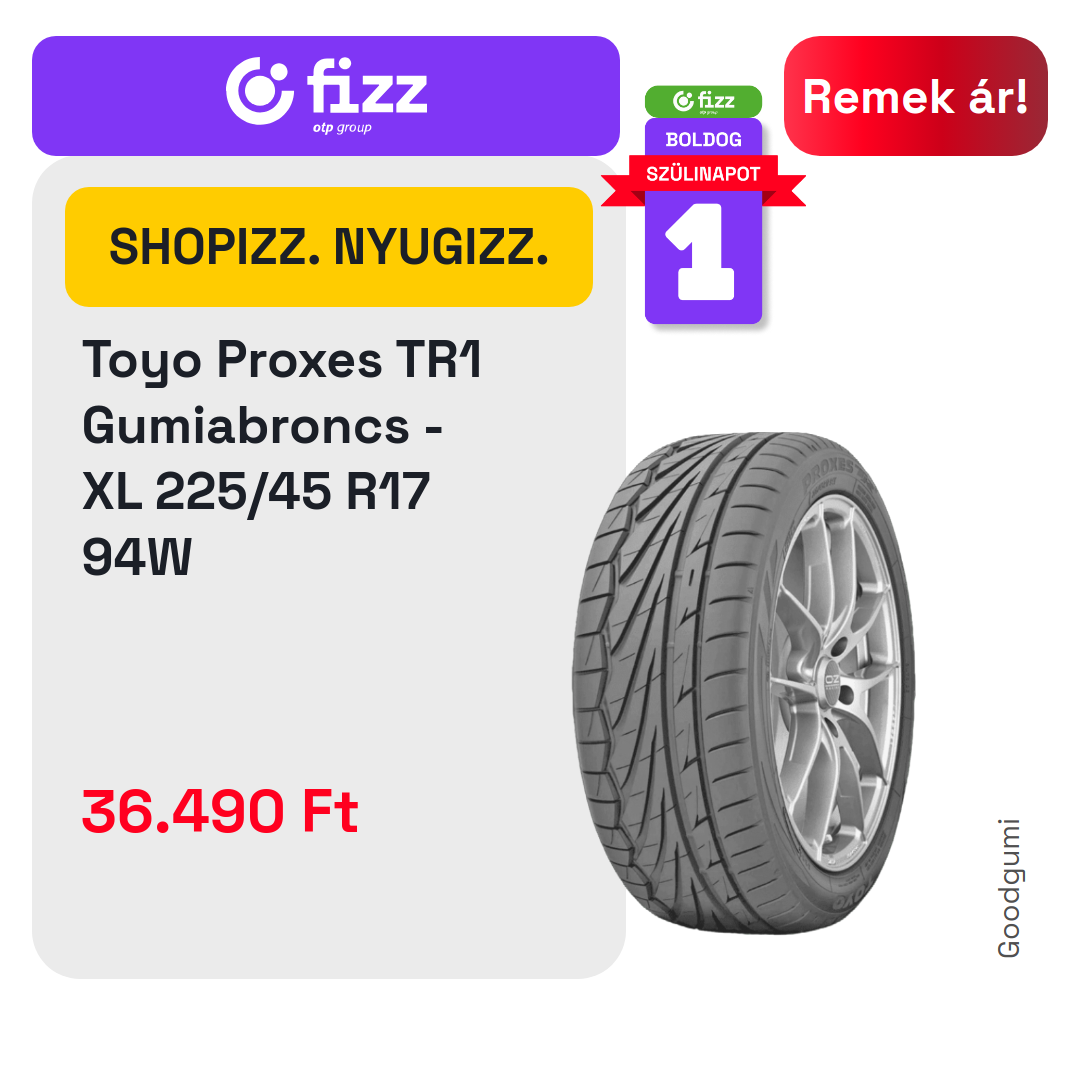Click the Goodgumi vertical seller label
This screenshot has height=1080, width=1080.
pyautogui.click(x=1009, y=888)
